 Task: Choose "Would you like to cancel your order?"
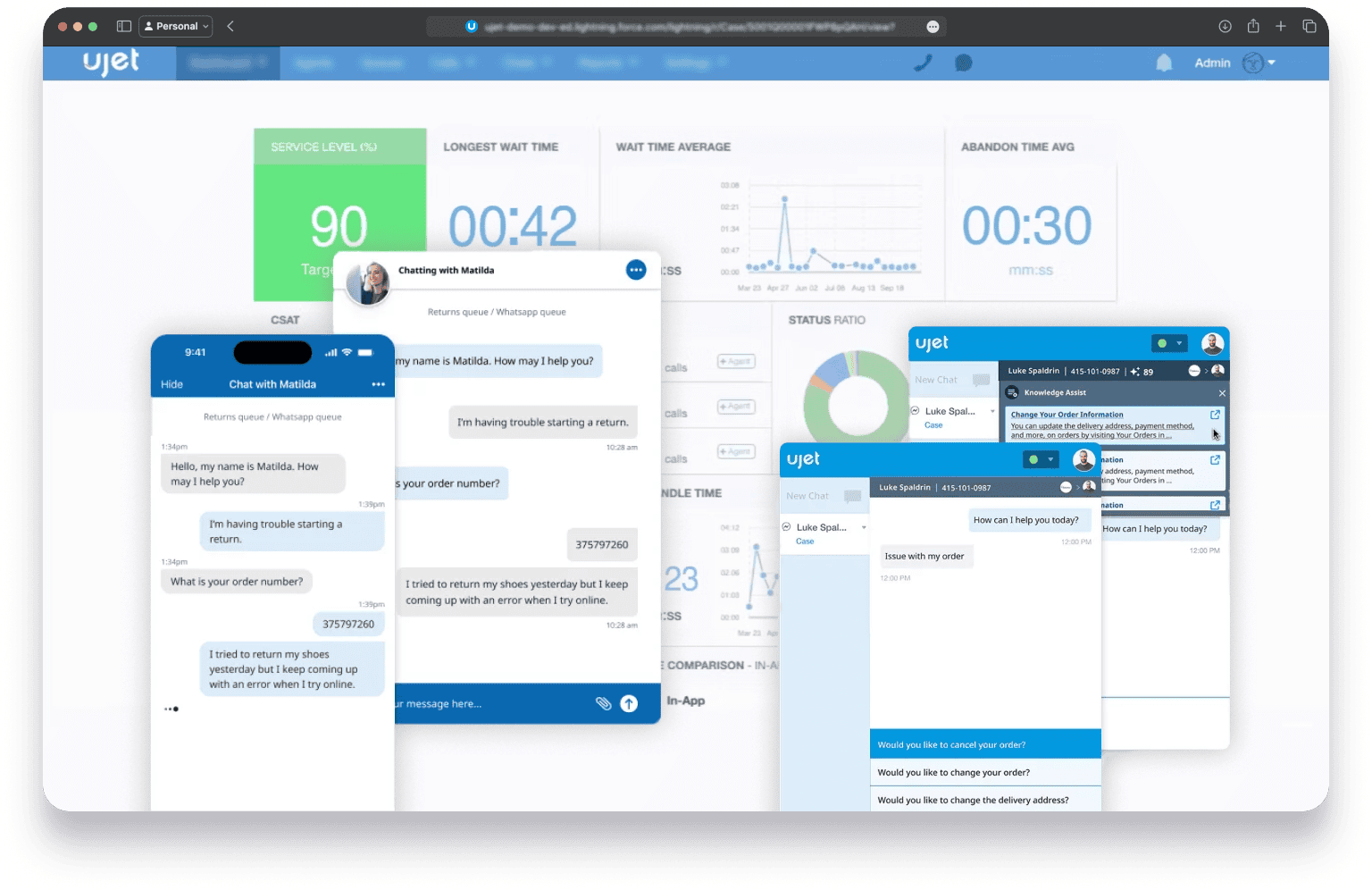[984, 744]
